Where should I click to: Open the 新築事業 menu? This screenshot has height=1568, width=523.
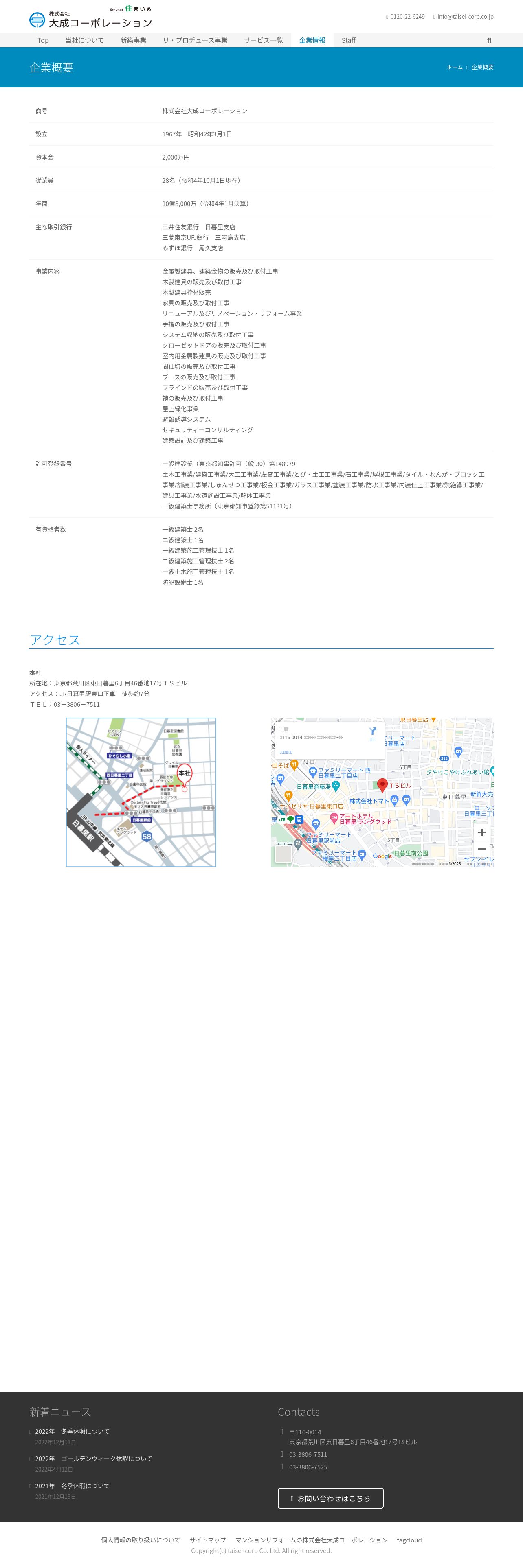[x=133, y=40]
